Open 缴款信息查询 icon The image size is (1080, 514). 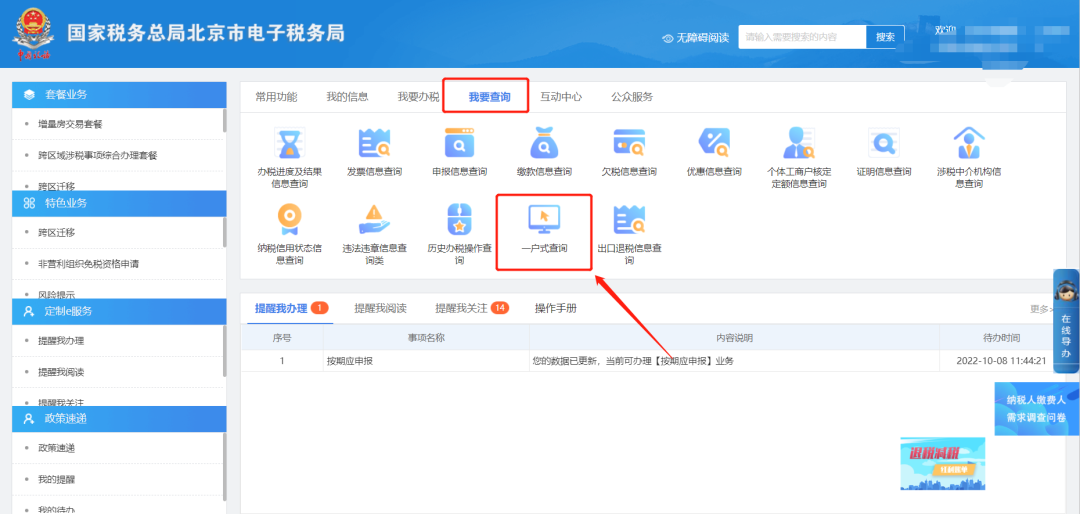point(544,143)
